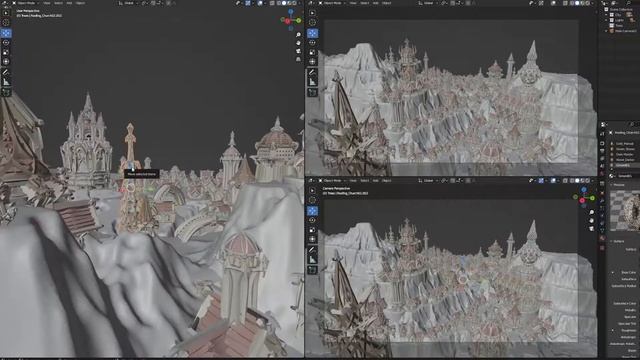Viewport: 640px width, 360px height.
Task: Select the Select Box tool in top-right viewport
Action: pos(312,13)
